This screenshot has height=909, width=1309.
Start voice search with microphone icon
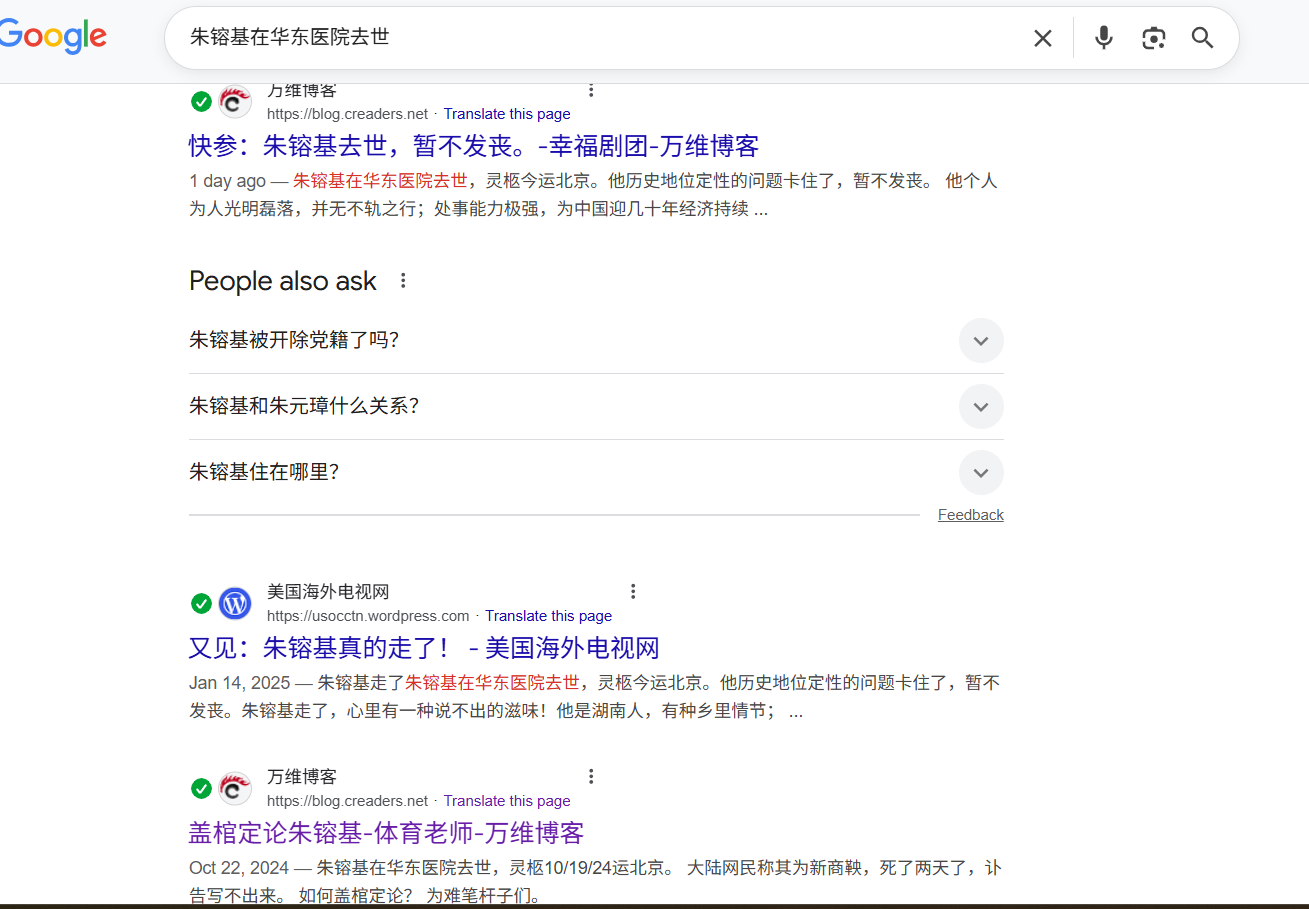1103,38
